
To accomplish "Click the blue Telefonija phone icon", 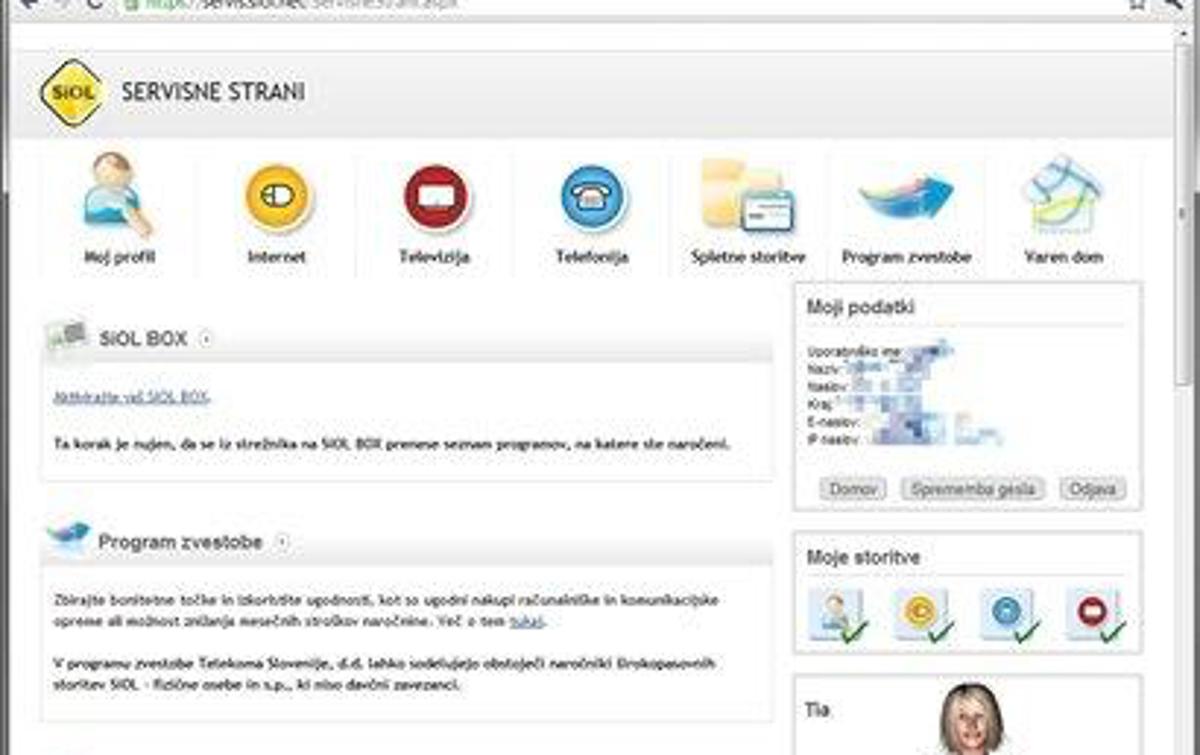I will [x=591, y=198].
